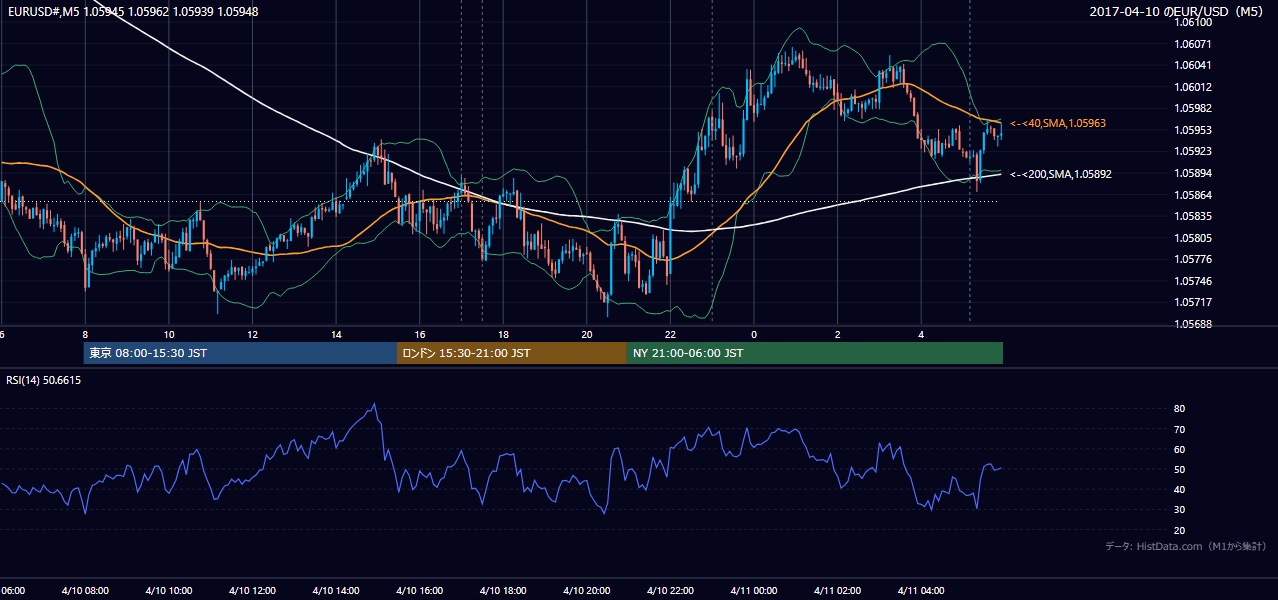The height and width of the screenshot is (600, 1278).
Task: Click the 4/11 00:00 bottom time label
Action: 753,590
